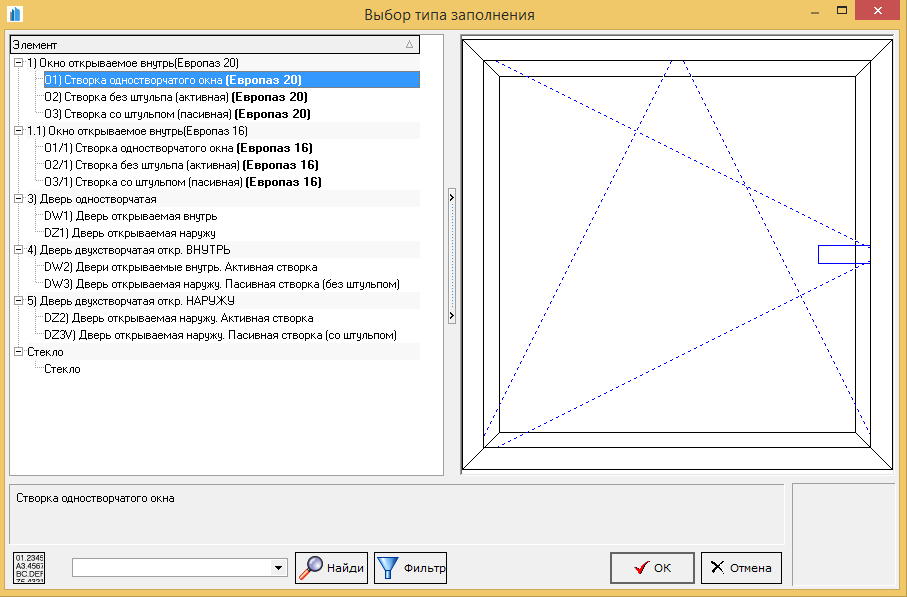907x597 pixels.
Task: Click the blue handle in the sash preview
Action: point(844,255)
